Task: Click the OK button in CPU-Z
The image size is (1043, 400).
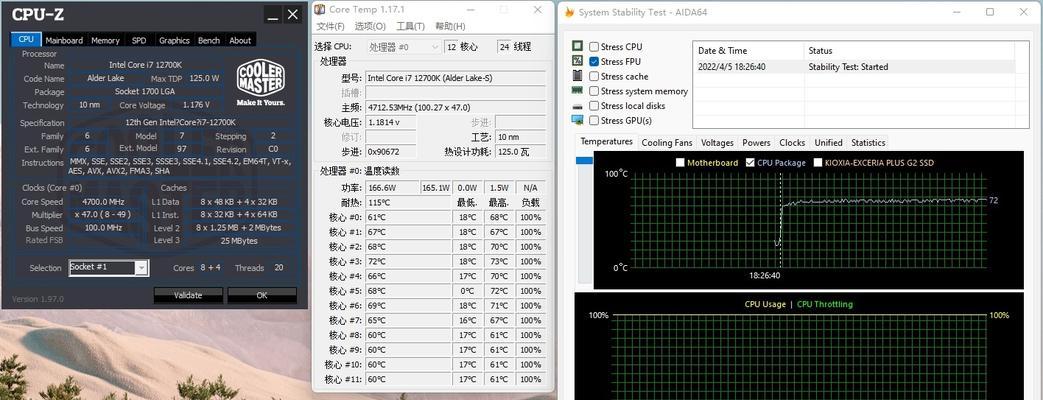Action: [x=261, y=295]
